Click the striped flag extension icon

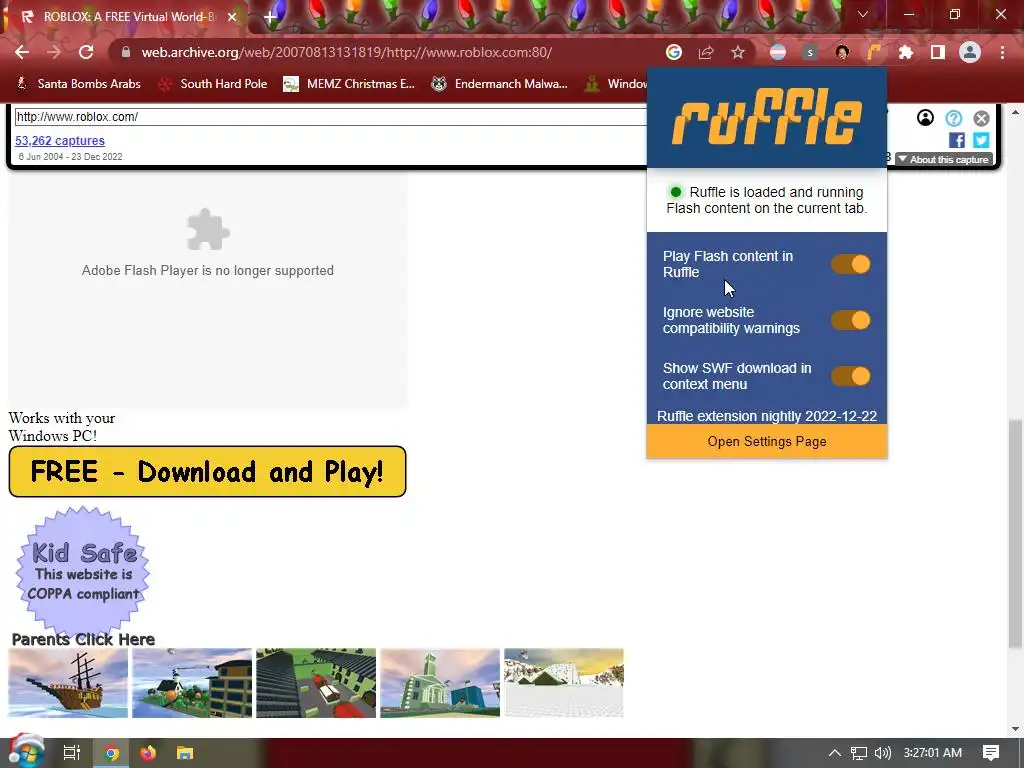point(778,52)
